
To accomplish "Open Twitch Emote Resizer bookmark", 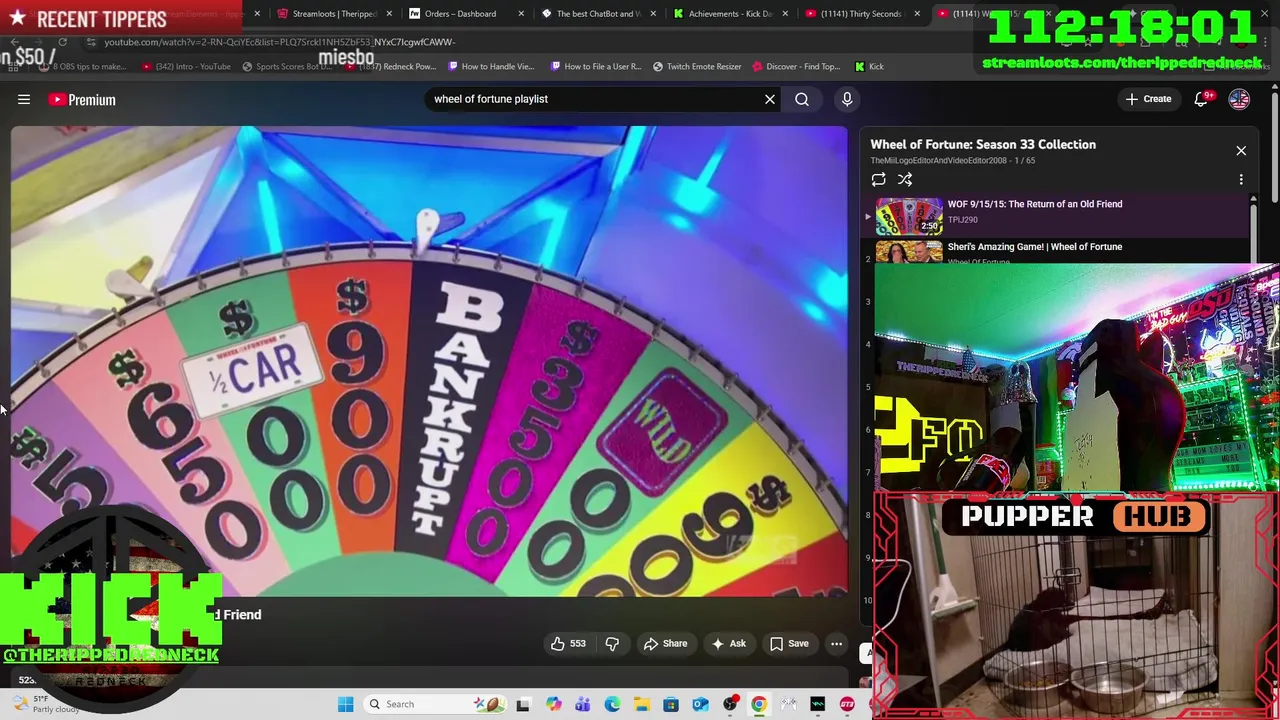I will click(697, 66).
